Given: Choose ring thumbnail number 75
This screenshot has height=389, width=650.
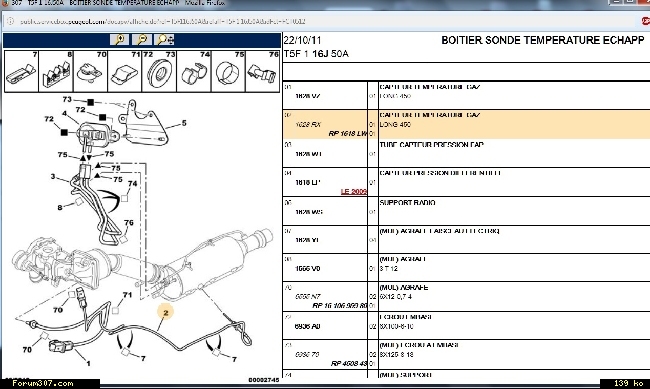Looking at the screenshot, I should click(228, 71).
